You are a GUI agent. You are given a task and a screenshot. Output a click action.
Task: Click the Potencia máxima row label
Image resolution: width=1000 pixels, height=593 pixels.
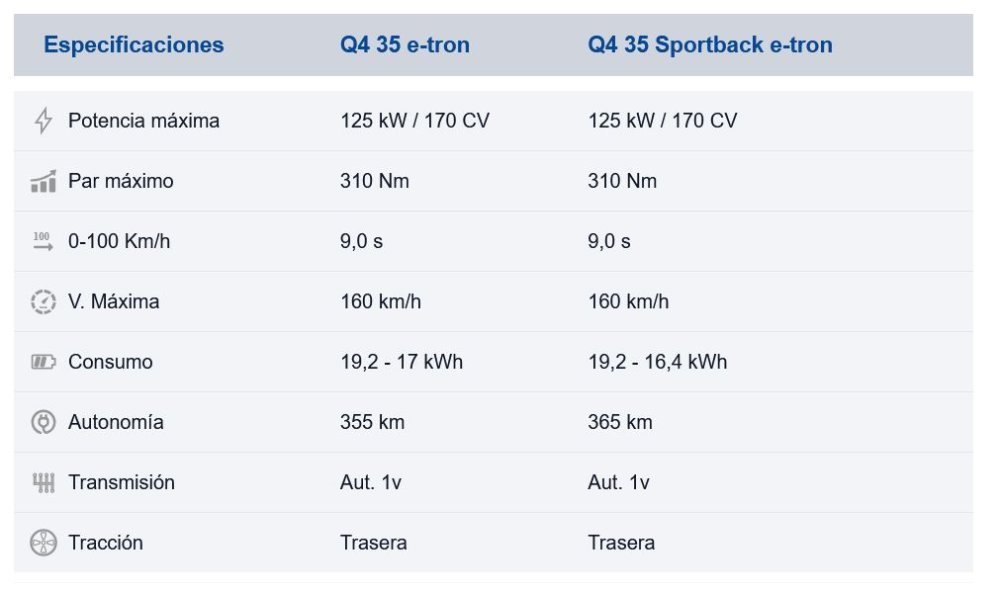(x=143, y=121)
